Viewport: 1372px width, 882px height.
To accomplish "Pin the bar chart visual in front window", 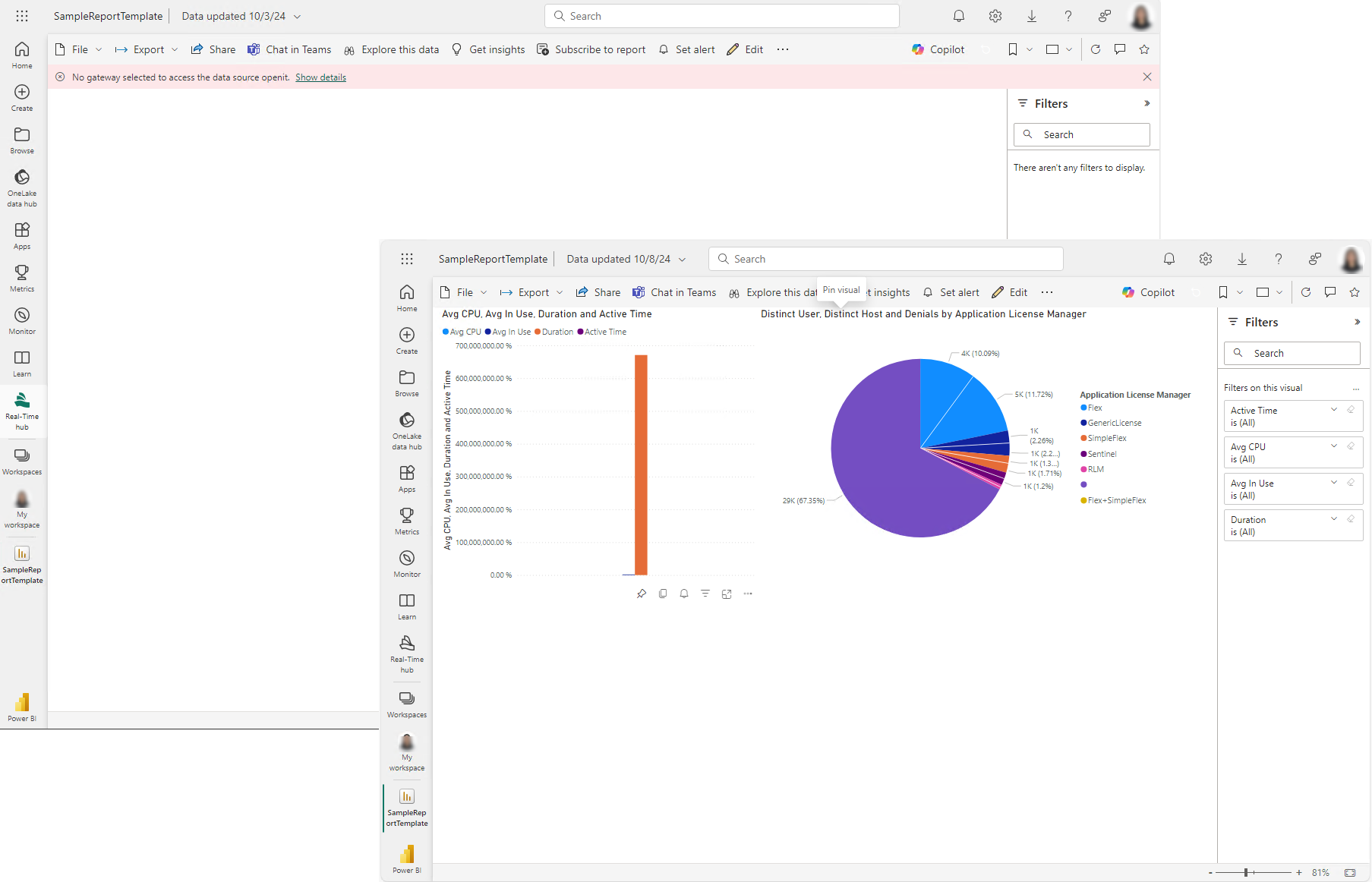I will (642, 594).
